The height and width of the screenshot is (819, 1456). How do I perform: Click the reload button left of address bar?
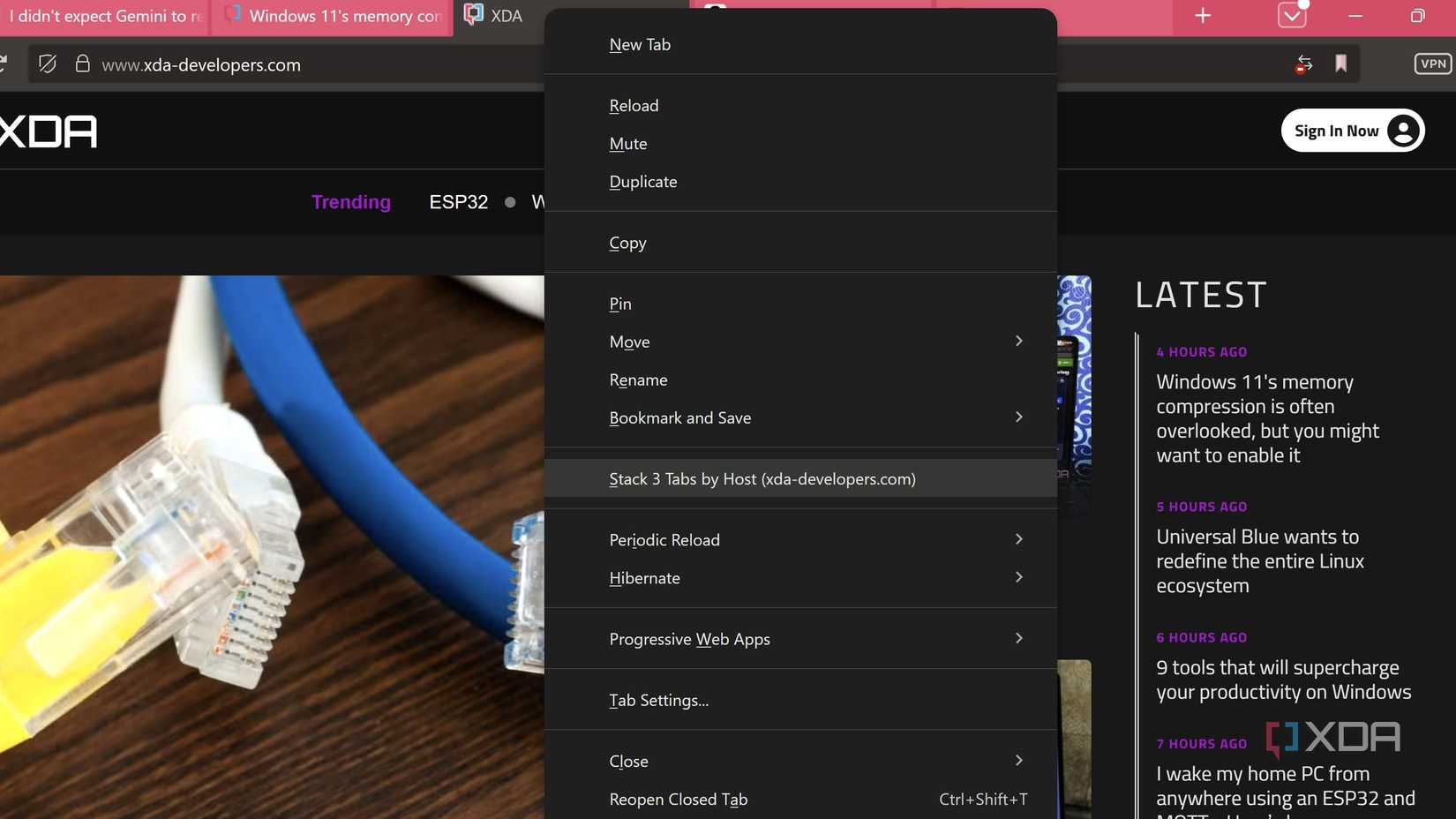(x=4, y=64)
